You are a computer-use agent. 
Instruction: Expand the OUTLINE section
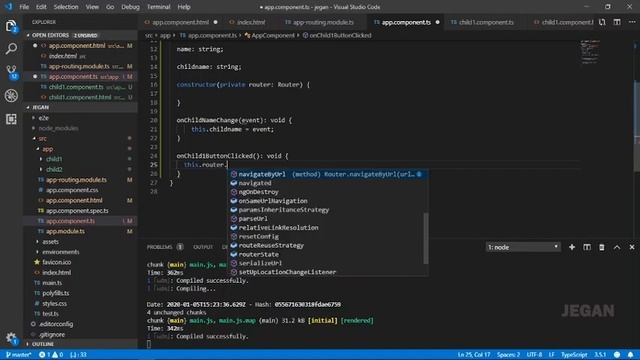pos(81,344)
